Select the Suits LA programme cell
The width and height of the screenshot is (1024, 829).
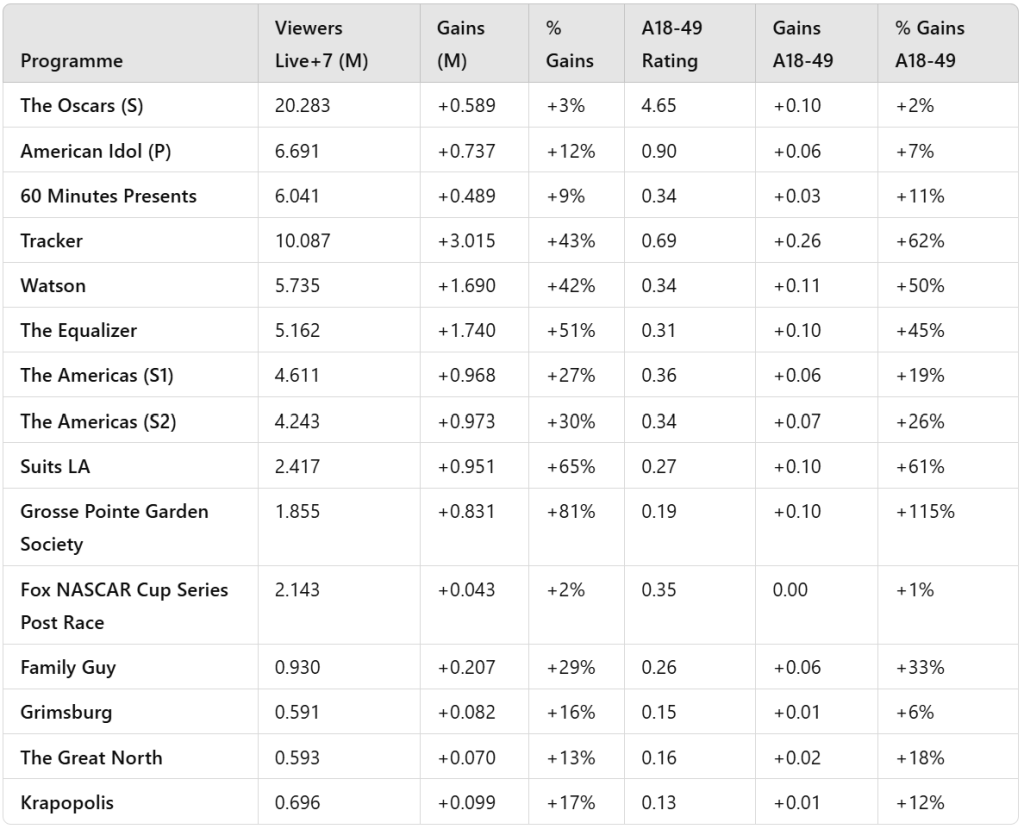pyautogui.click(x=56, y=466)
